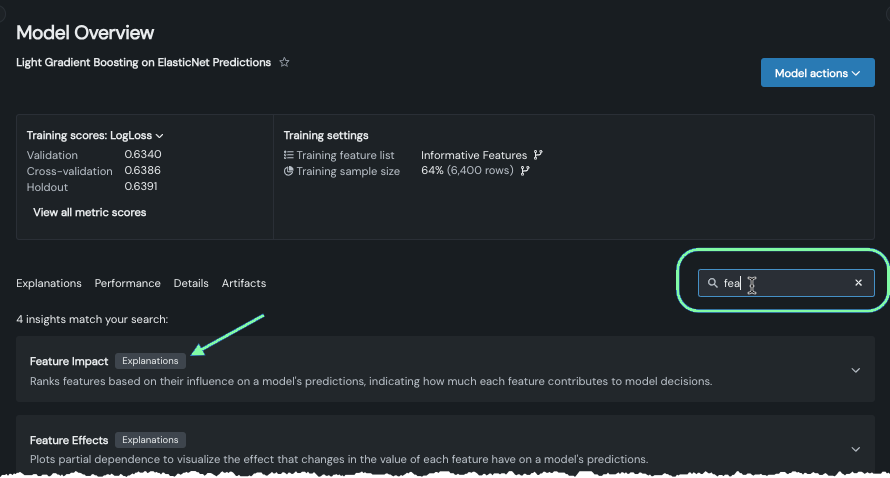Open the Model actions dropdown
Image resolution: width=890 pixels, height=478 pixels.
pyautogui.click(x=817, y=73)
